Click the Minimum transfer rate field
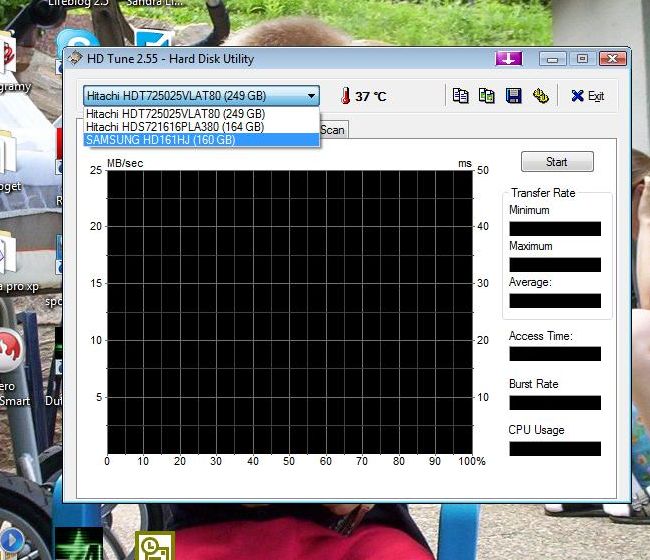Image resolution: width=650 pixels, height=560 pixels. pos(555,229)
